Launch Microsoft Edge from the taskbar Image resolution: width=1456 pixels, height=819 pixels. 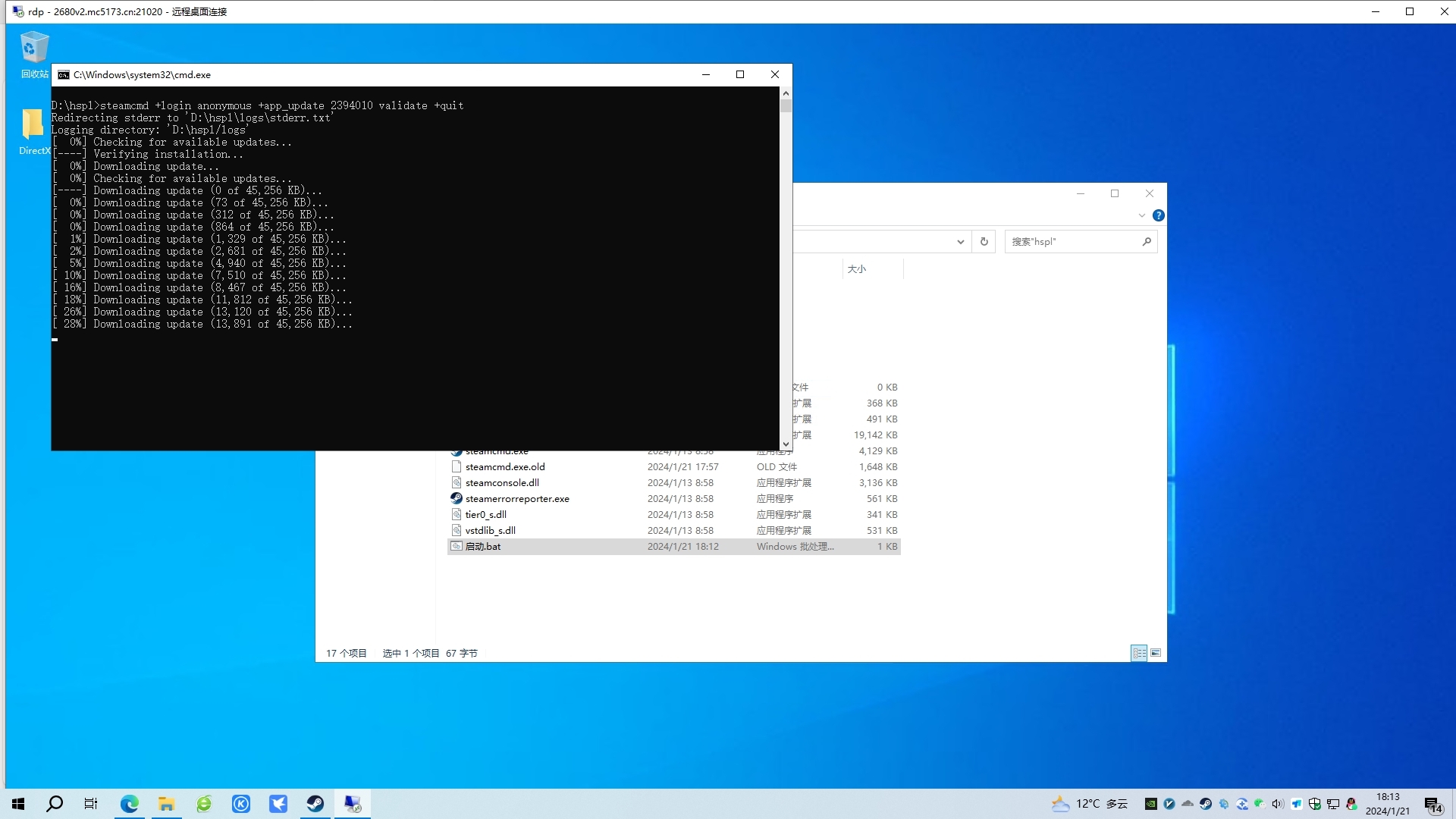pyautogui.click(x=130, y=804)
